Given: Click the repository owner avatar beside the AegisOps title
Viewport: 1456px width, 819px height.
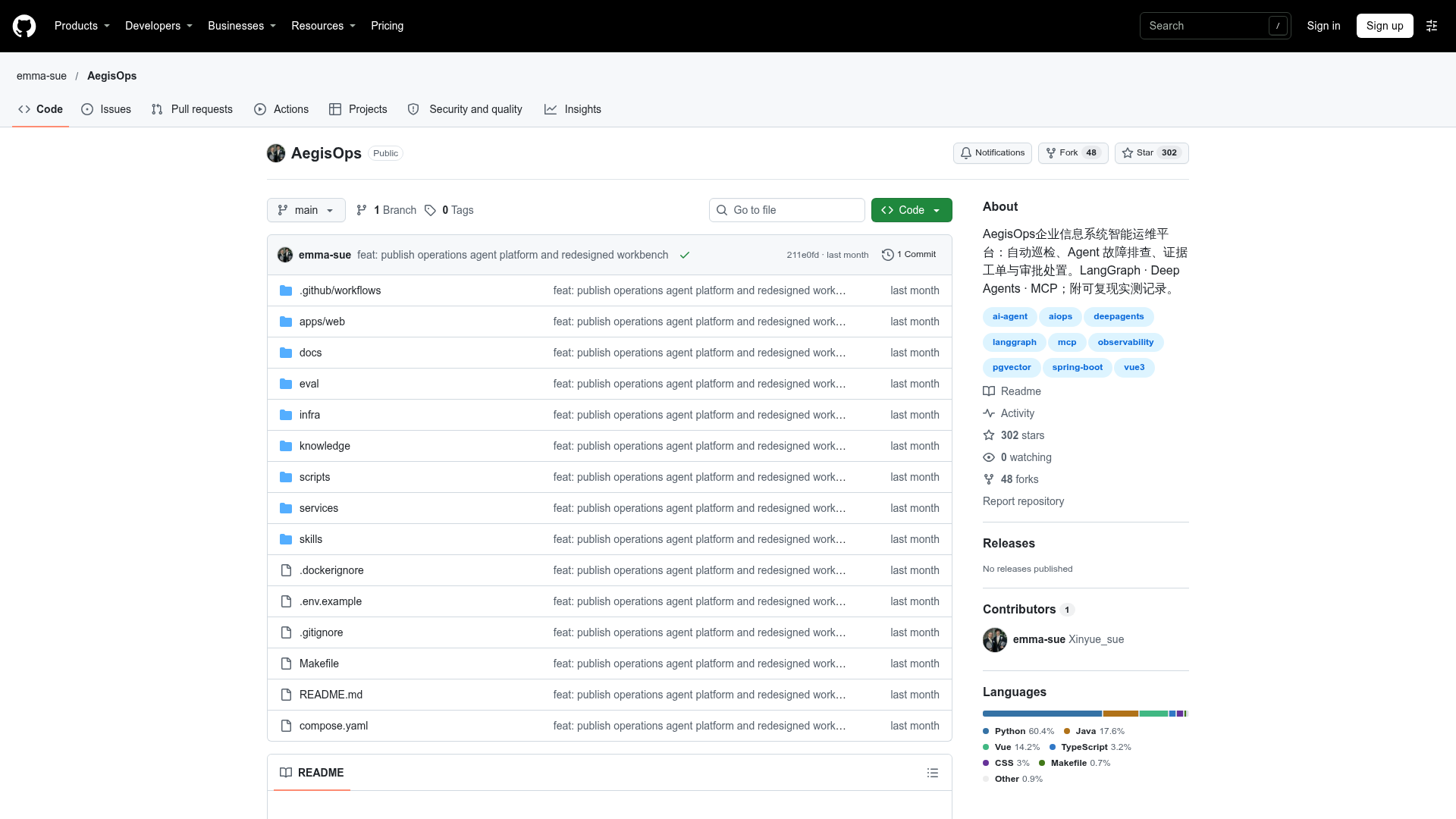Looking at the screenshot, I should pos(276,153).
